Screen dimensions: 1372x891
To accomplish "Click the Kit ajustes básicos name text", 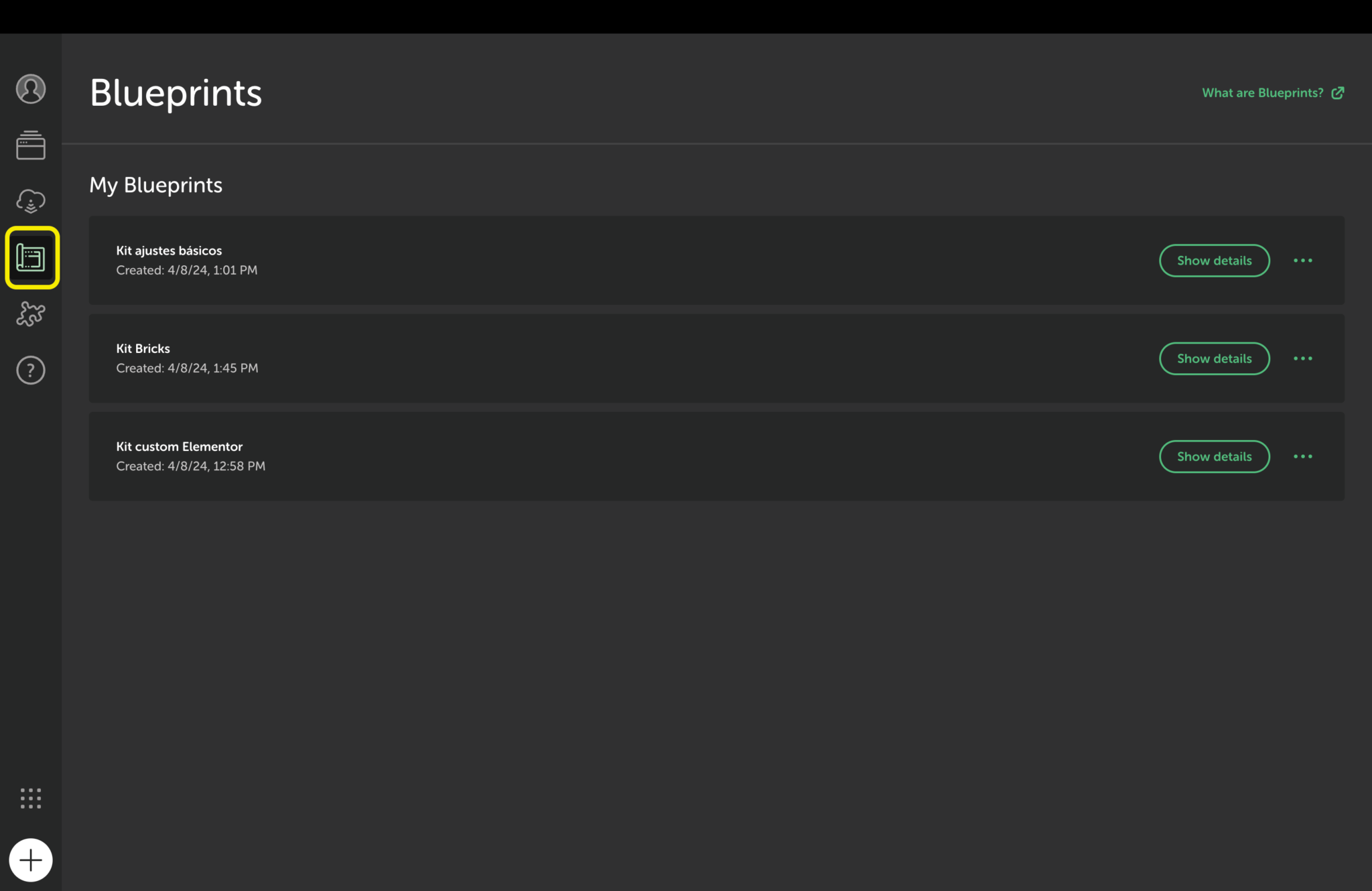I will click(x=168, y=250).
